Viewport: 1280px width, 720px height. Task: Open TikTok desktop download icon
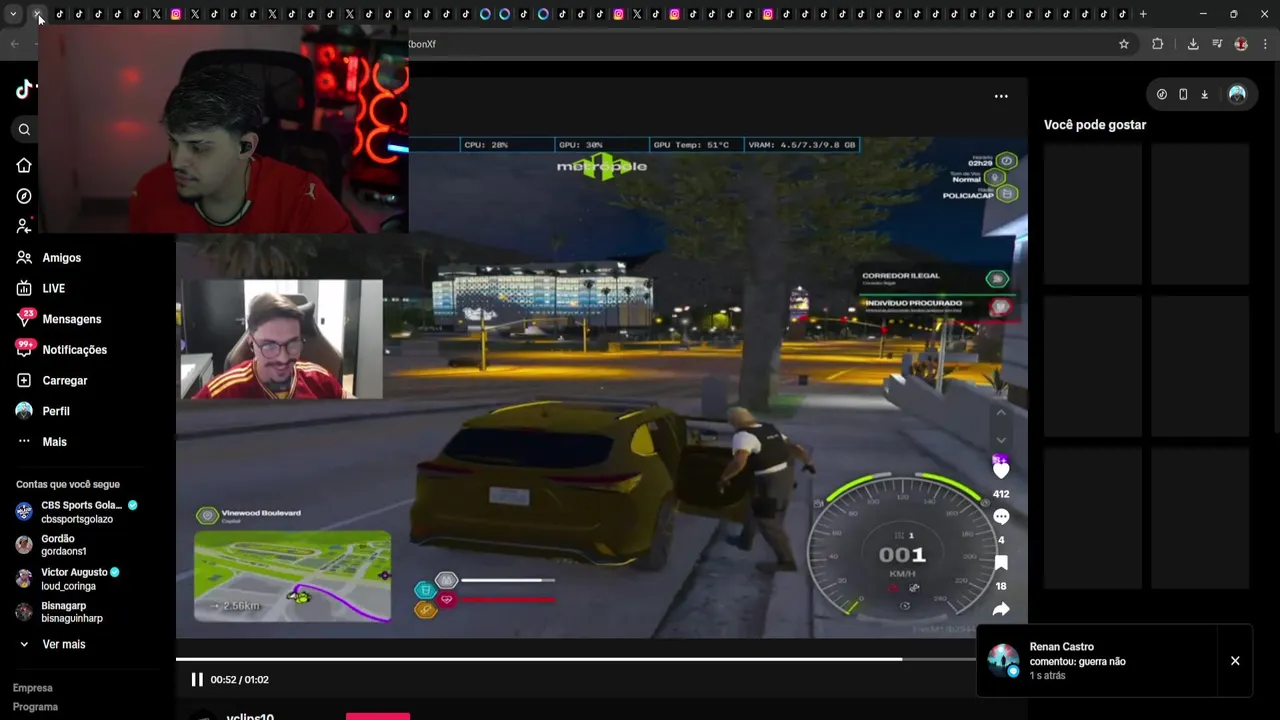point(1204,94)
